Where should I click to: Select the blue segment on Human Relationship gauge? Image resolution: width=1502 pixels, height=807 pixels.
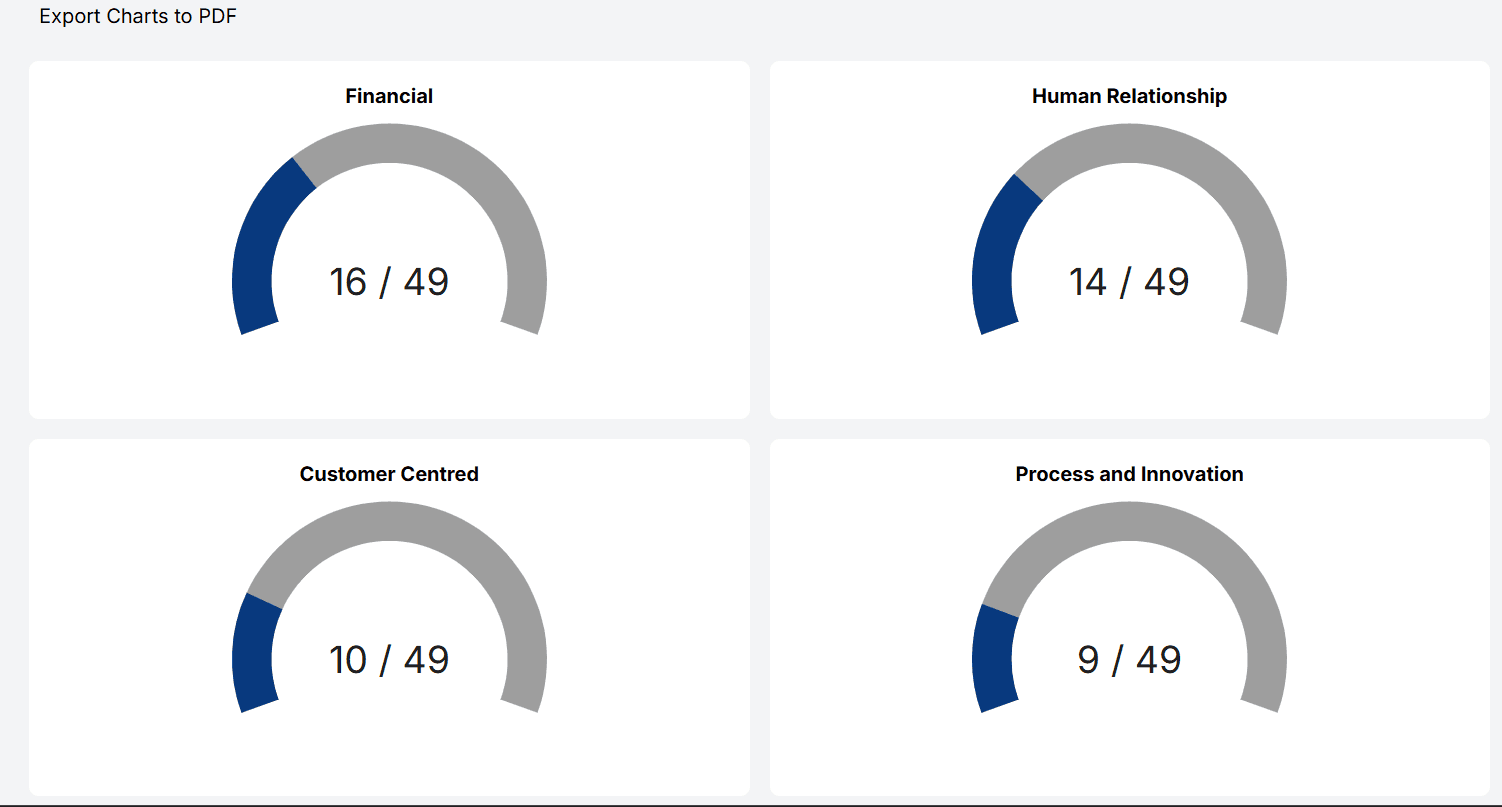pos(995,260)
